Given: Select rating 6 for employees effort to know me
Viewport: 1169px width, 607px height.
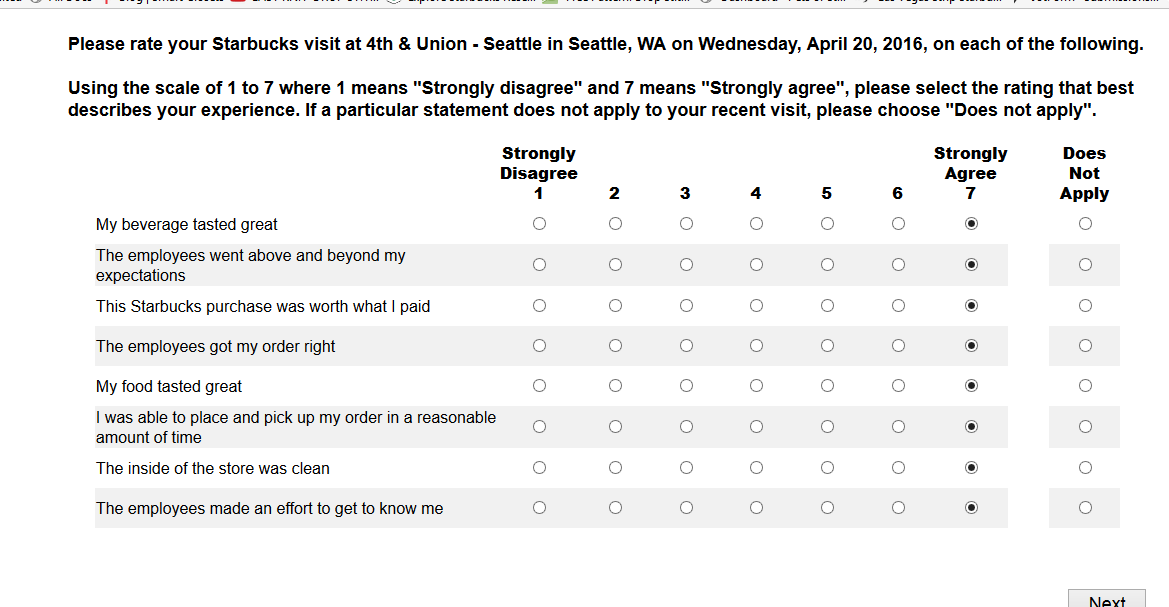Looking at the screenshot, I should click(898, 508).
